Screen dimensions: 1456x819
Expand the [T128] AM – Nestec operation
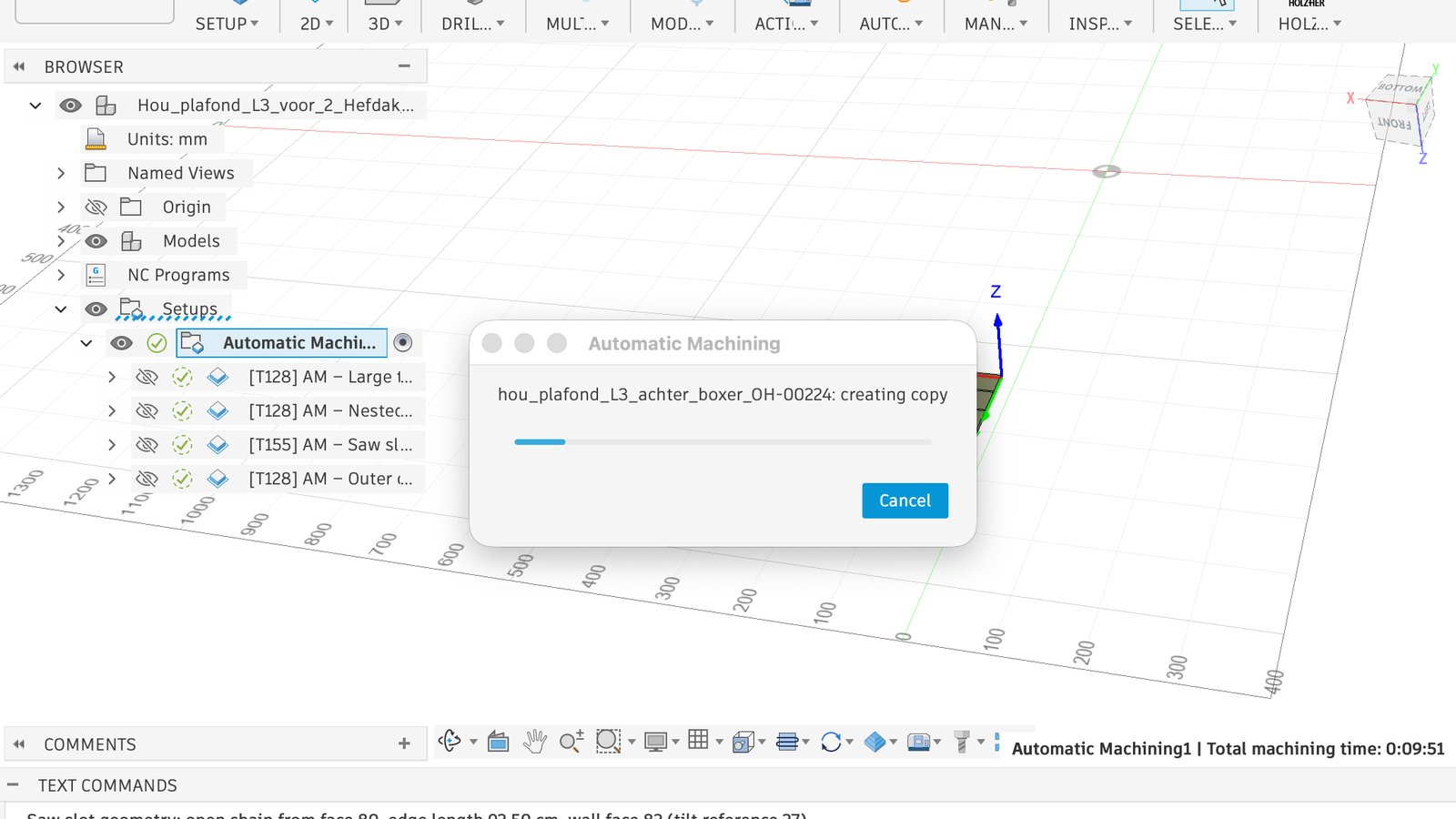112,410
